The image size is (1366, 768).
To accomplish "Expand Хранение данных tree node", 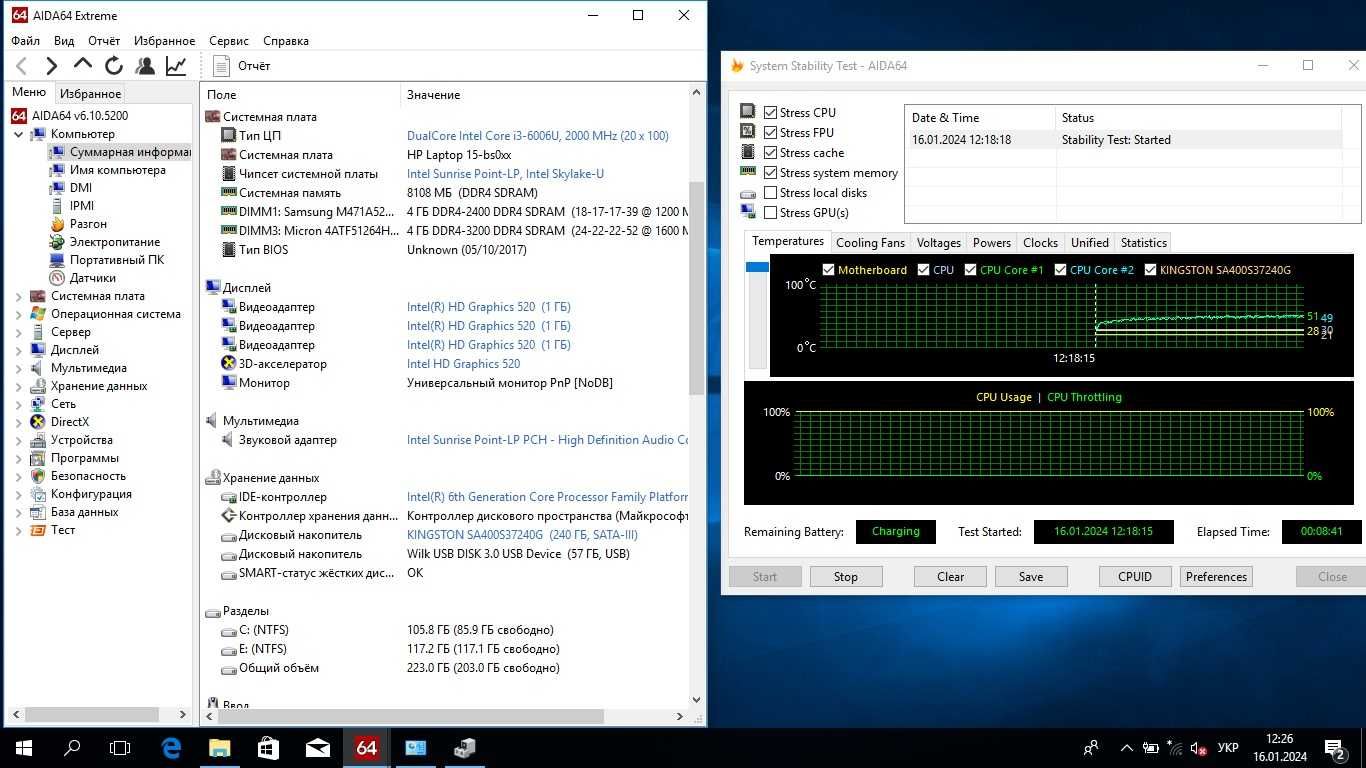I will point(18,386).
